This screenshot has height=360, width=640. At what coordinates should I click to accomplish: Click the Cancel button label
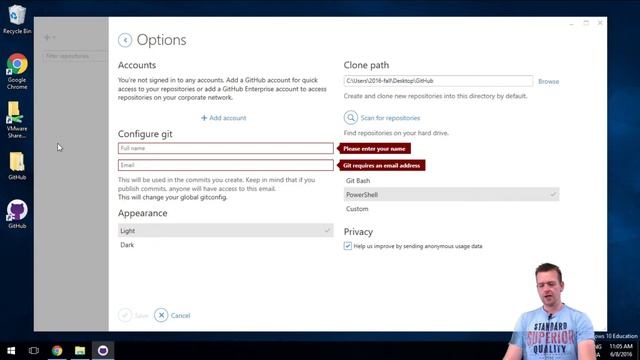tap(180, 316)
